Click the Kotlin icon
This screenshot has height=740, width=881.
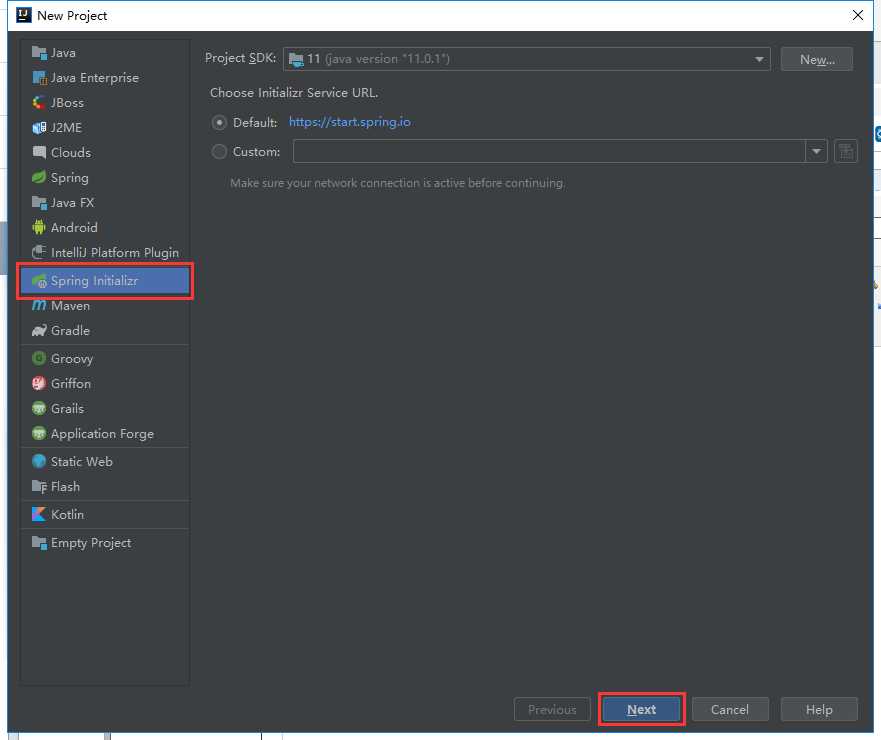39,514
